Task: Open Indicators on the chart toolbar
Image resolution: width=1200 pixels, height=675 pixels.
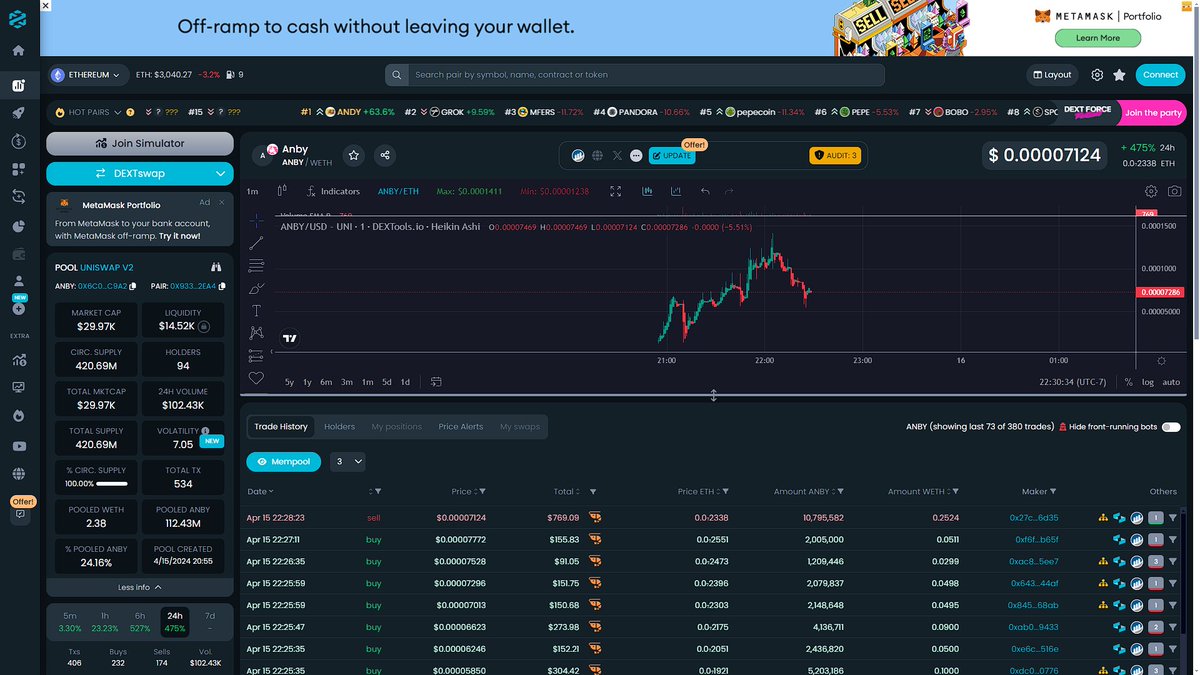Action: (333, 191)
